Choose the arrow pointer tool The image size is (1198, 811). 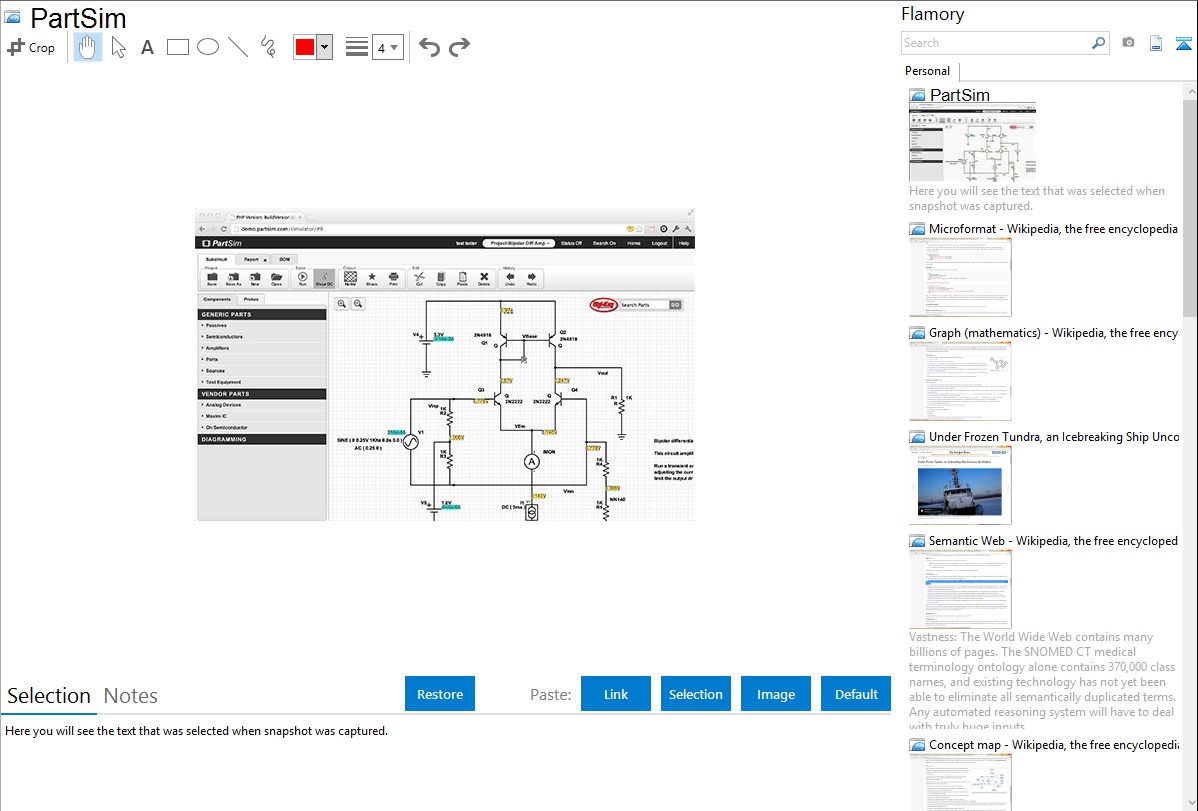click(118, 47)
